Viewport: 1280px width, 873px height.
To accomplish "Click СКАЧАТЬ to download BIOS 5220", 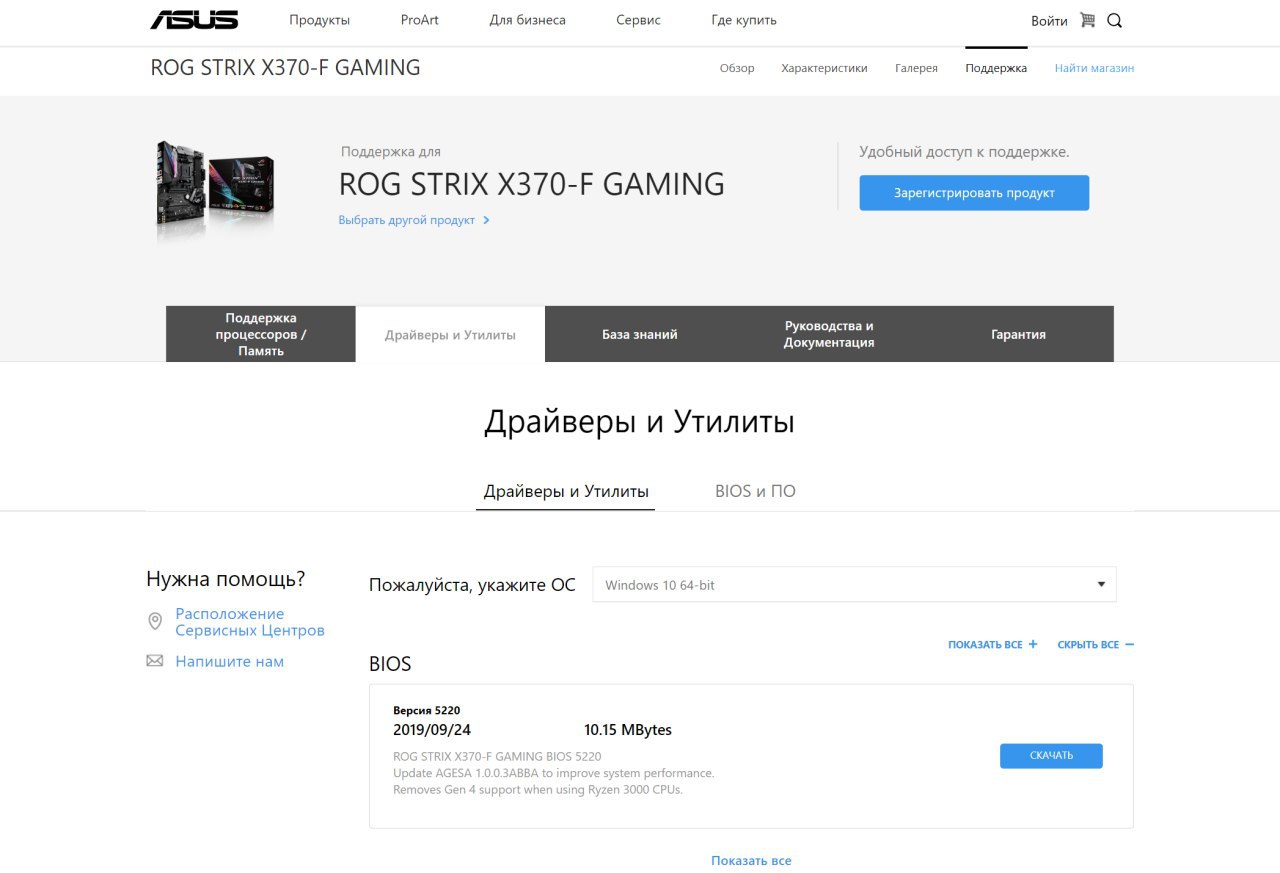I will [x=1051, y=756].
